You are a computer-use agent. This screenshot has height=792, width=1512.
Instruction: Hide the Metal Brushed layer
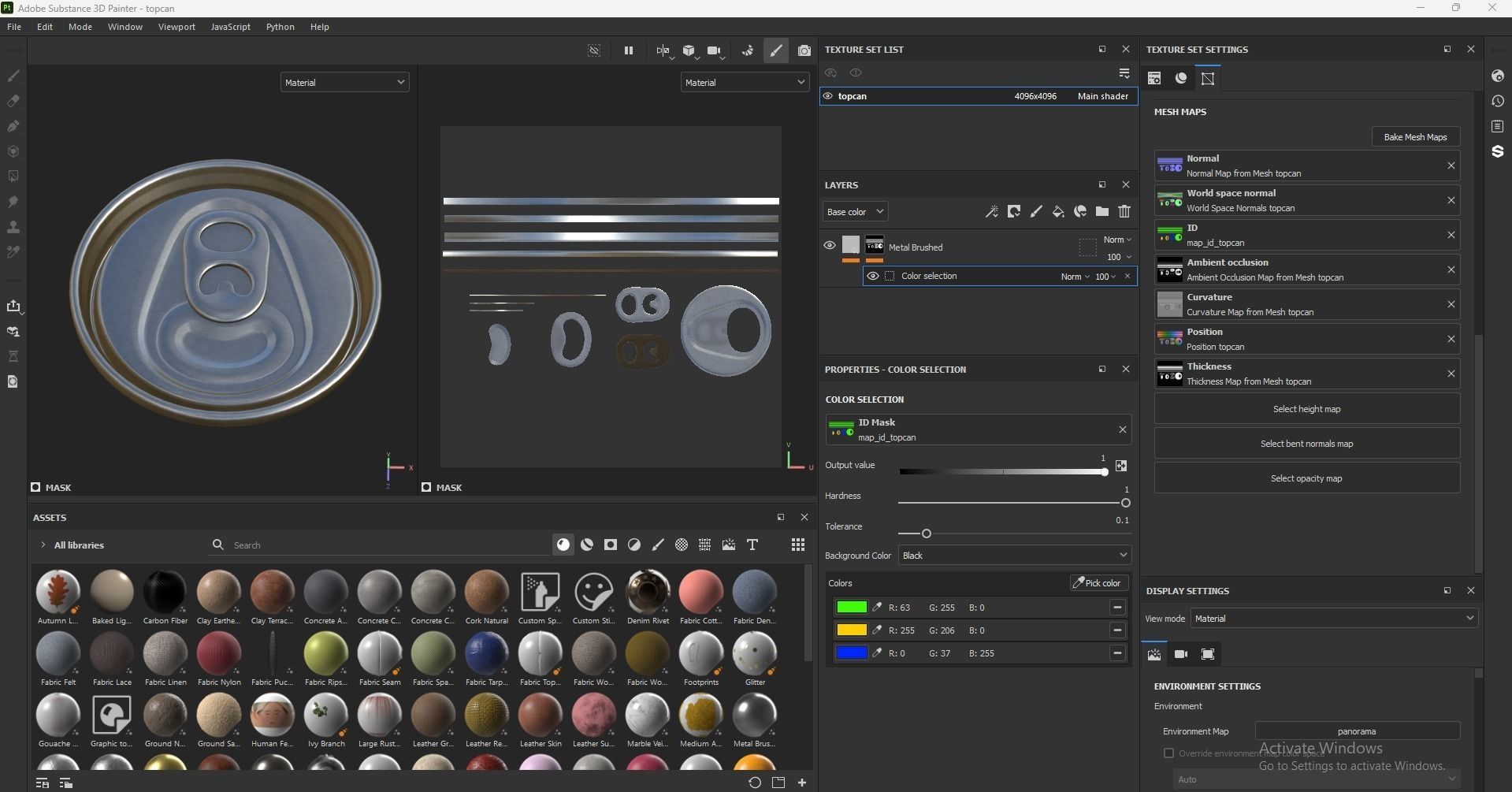tap(830, 245)
